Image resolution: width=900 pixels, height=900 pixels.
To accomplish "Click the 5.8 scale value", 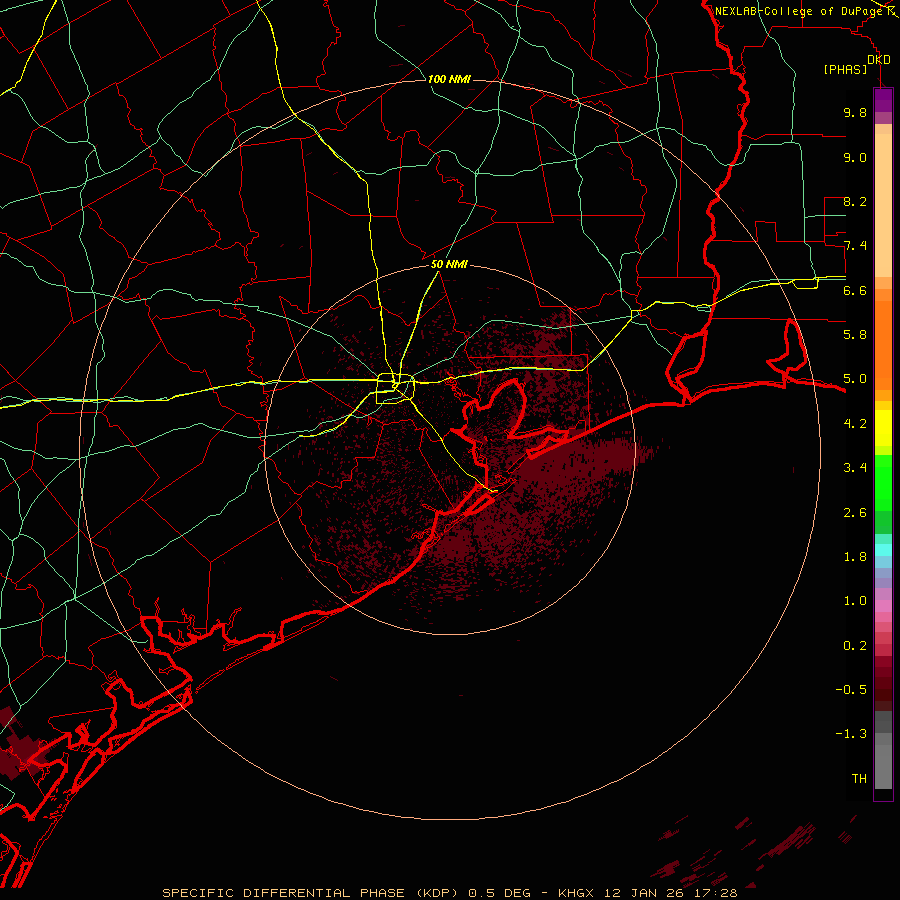I will click(x=855, y=335).
